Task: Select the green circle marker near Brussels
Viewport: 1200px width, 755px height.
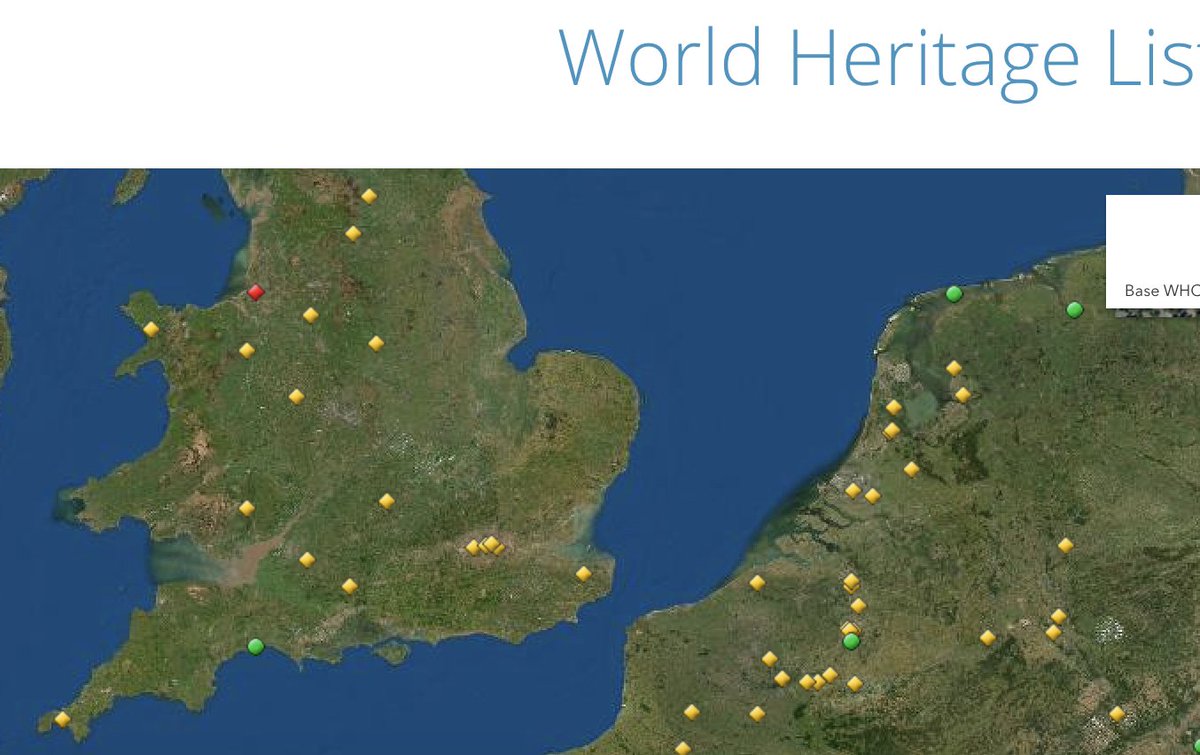Action: [851, 641]
